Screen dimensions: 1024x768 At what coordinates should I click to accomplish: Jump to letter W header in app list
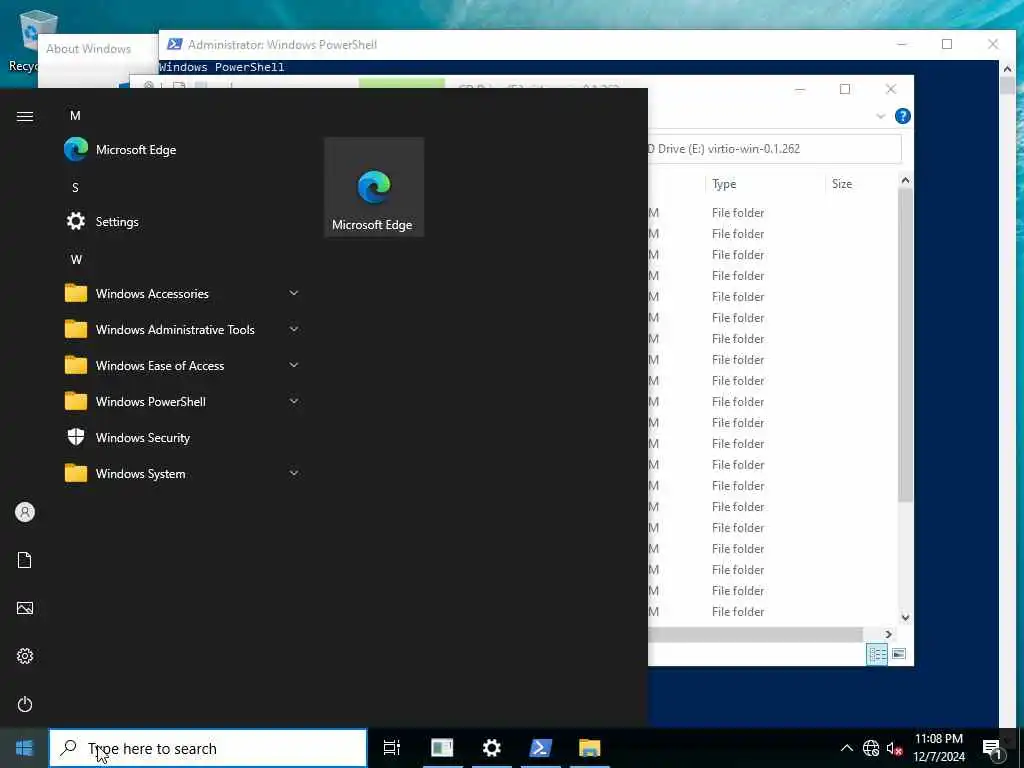76,259
